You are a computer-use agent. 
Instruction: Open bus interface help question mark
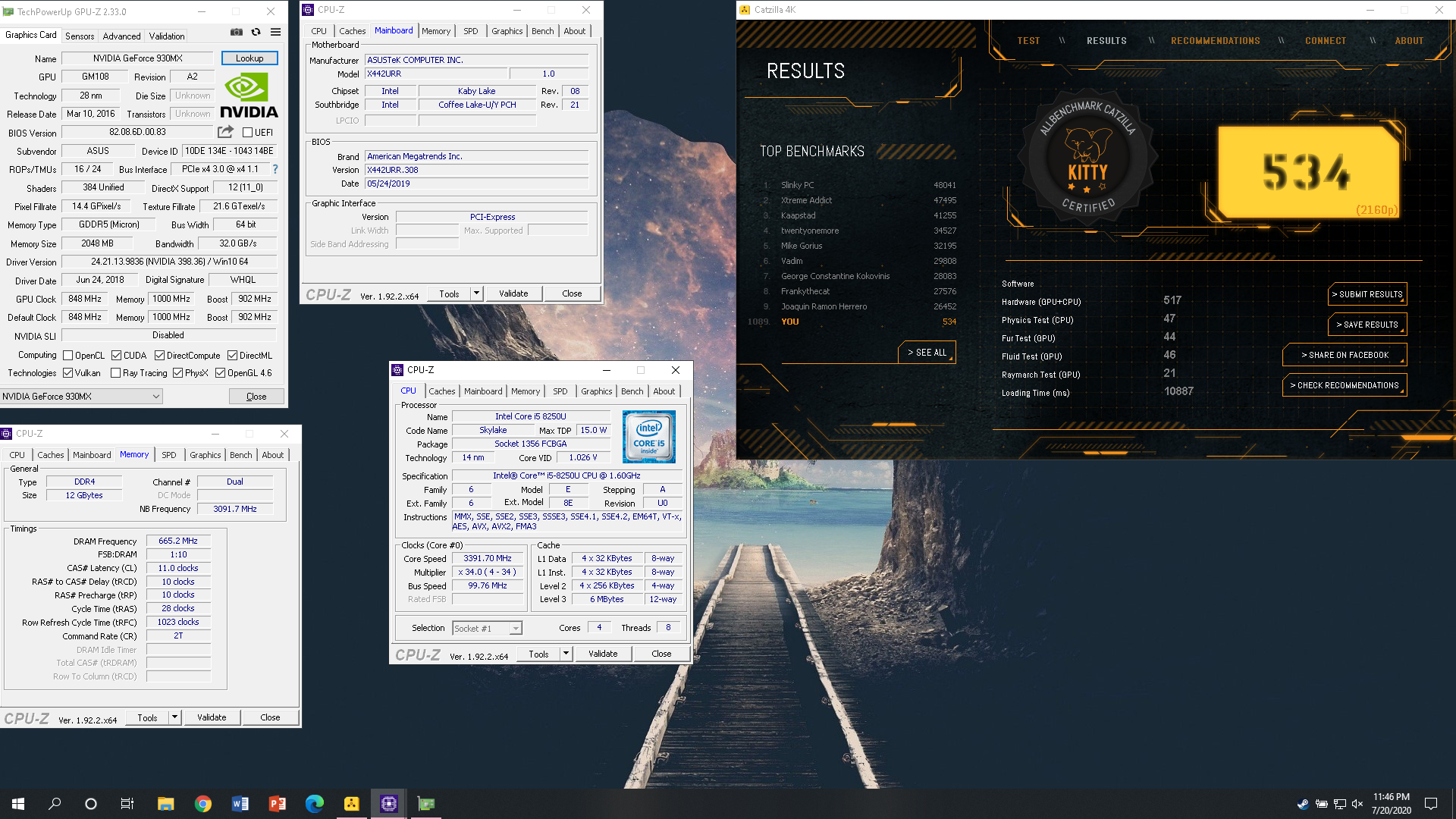(275, 169)
